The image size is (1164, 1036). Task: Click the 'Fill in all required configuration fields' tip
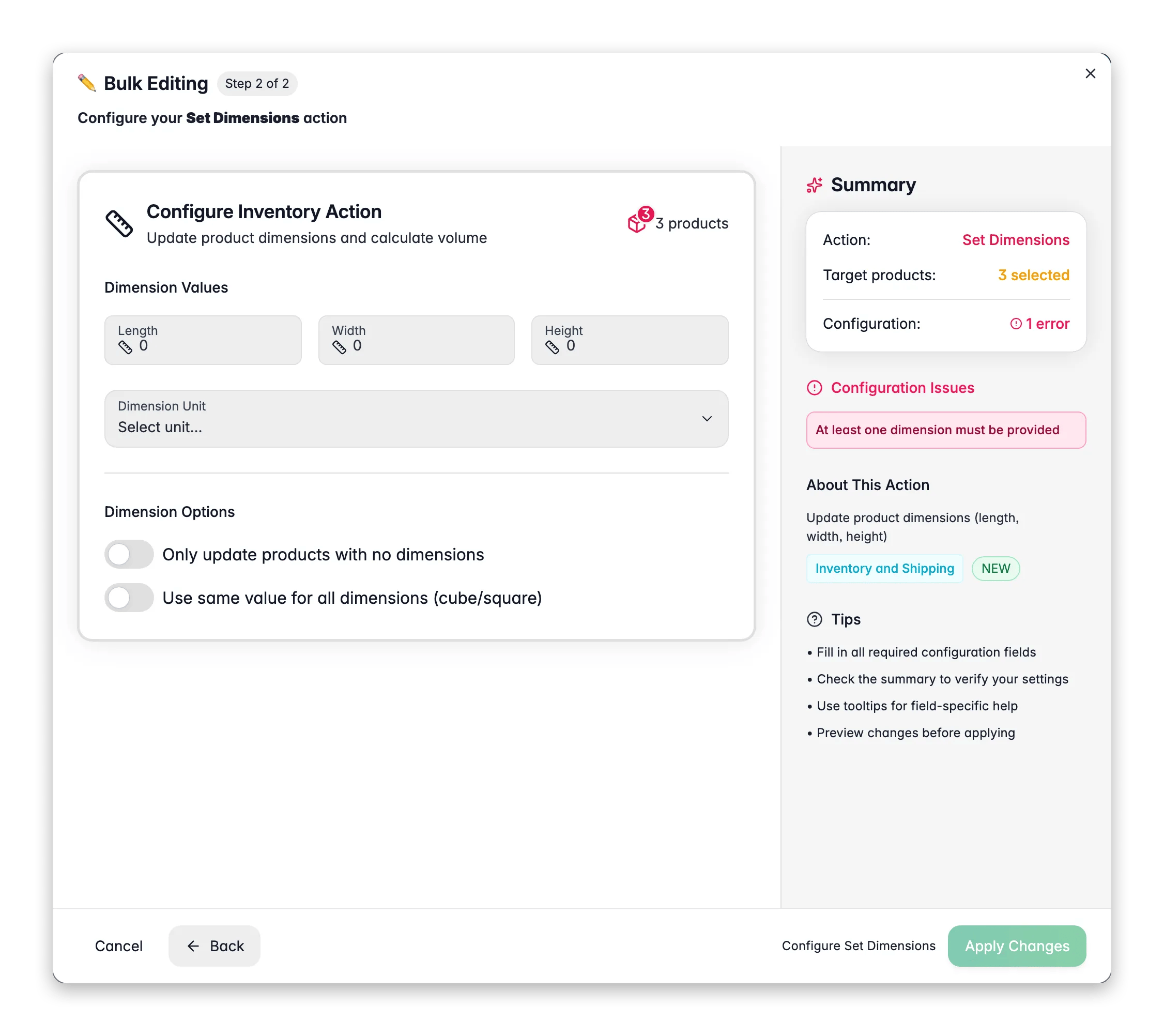(x=926, y=652)
